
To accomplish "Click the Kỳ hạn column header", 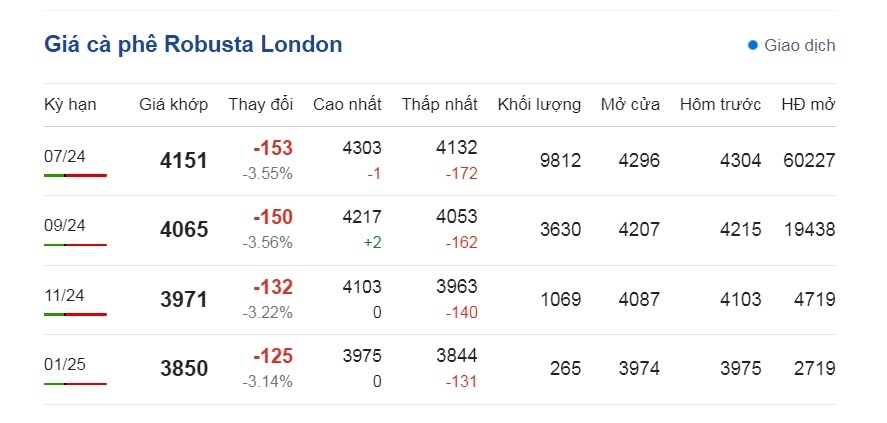I will click(70, 105).
